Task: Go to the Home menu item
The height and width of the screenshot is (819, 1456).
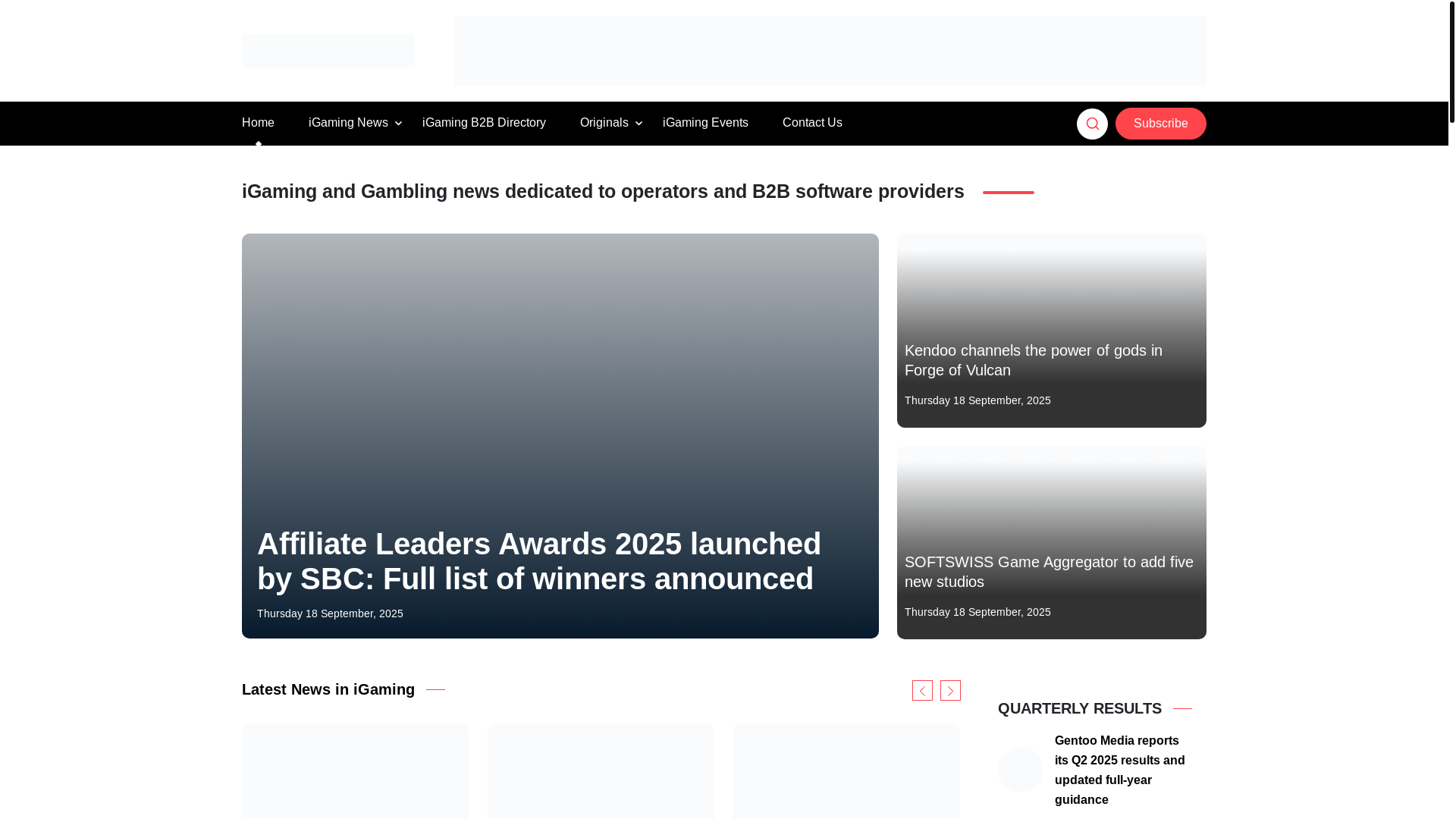Action: (x=258, y=123)
